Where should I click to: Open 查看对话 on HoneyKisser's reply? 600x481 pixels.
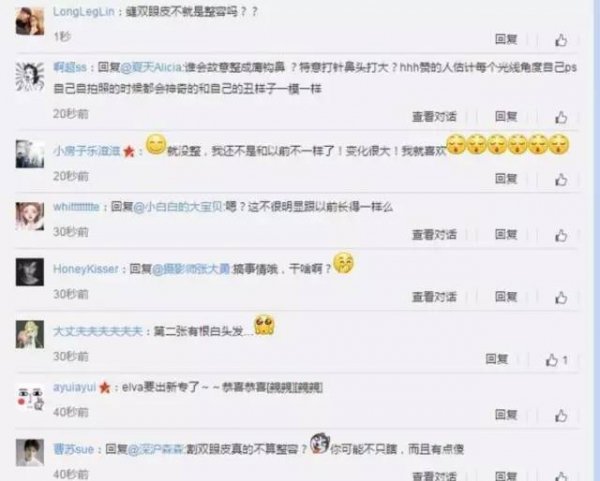click(434, 297)
